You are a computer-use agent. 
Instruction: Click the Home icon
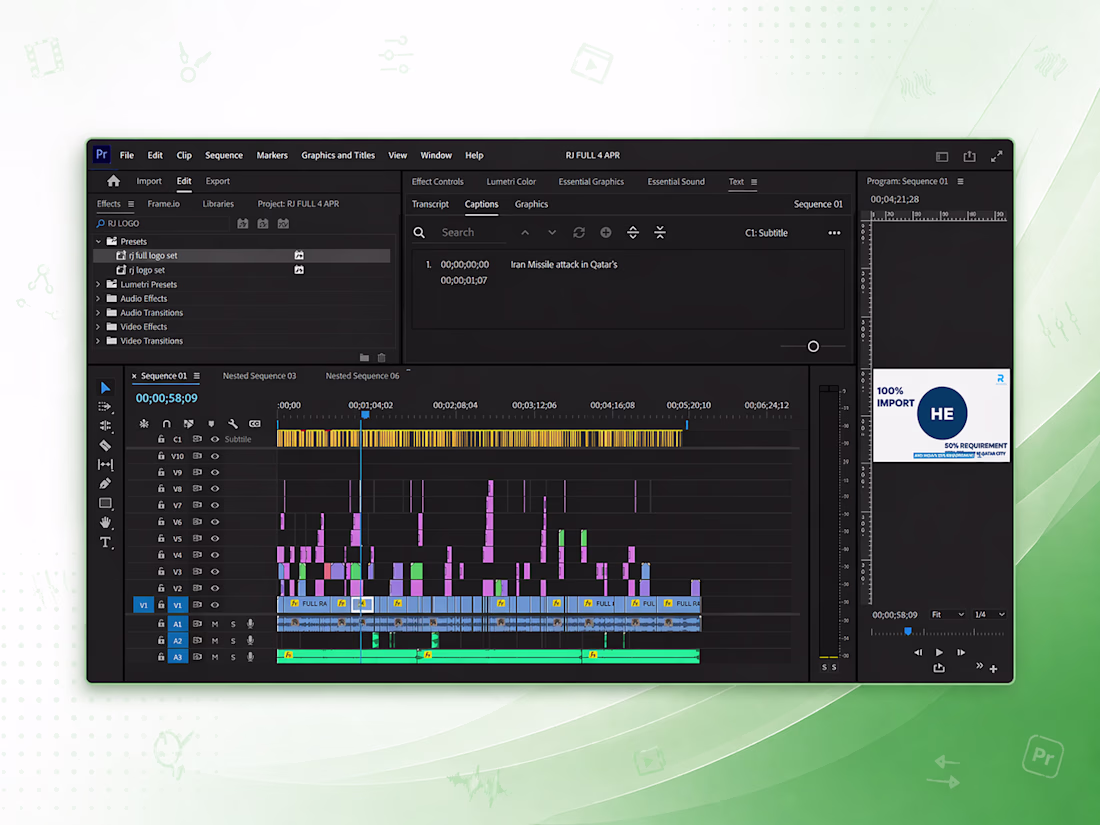[x=113, y=181]
